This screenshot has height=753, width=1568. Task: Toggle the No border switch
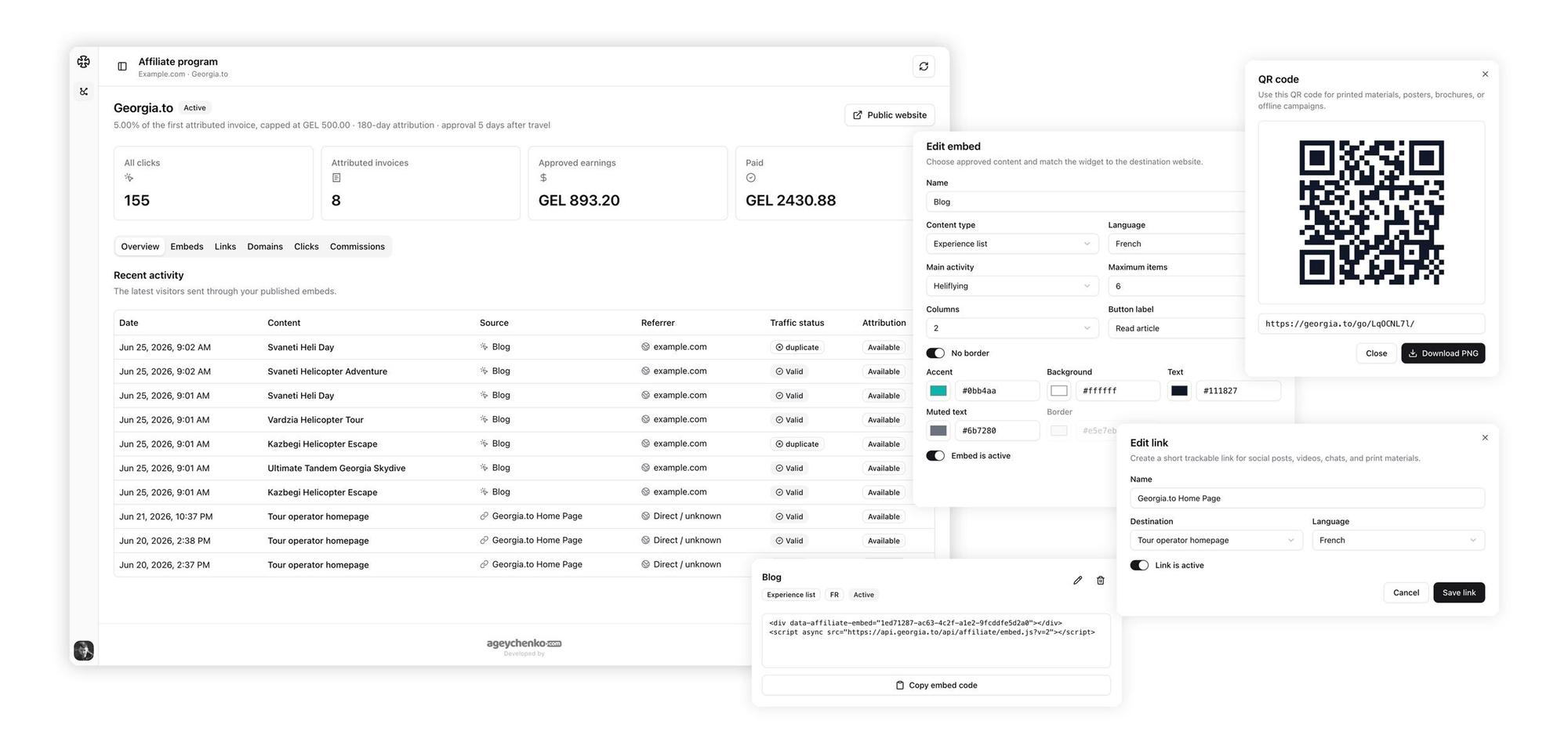(935, 353)
